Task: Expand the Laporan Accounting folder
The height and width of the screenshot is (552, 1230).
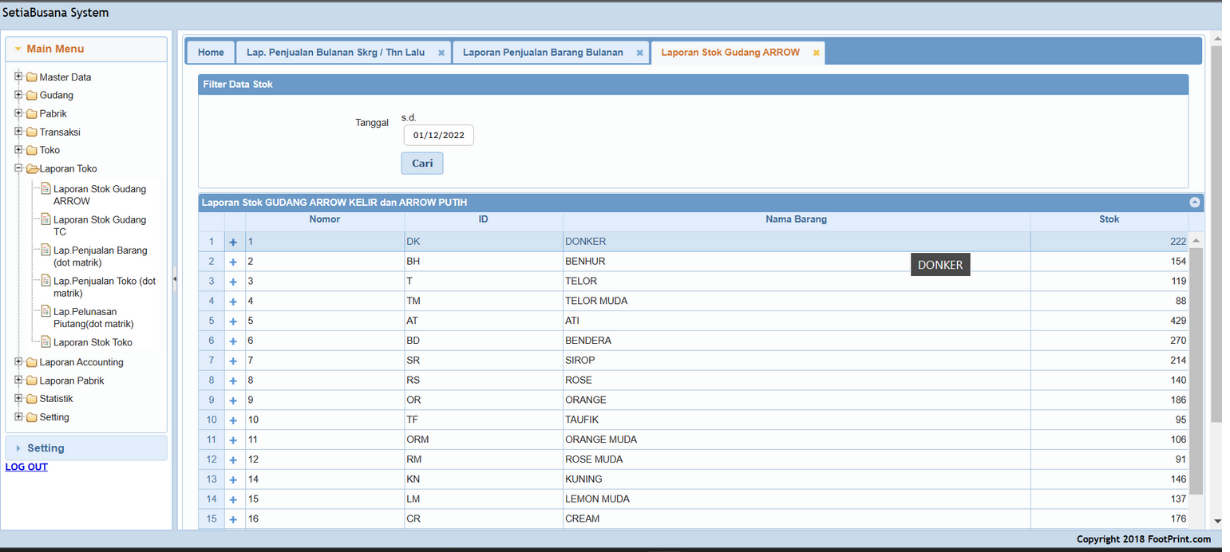Action: [x=18, y=362]
